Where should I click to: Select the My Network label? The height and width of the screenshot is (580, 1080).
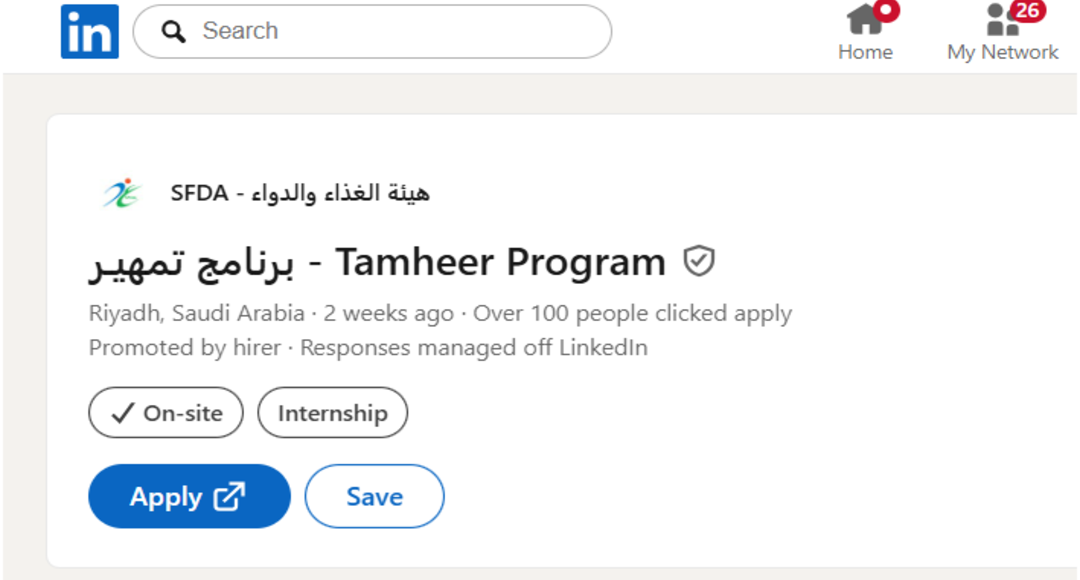[1002, 52]
